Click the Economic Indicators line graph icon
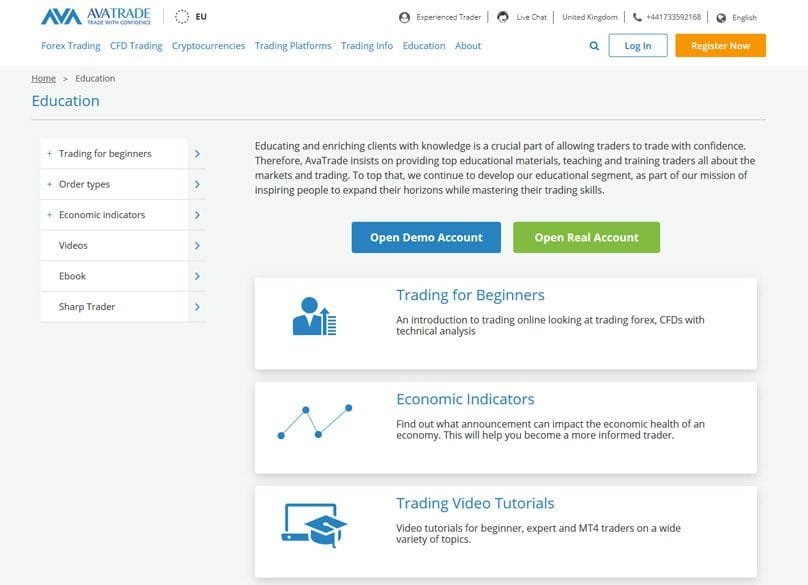This screenshot has height=585, width=808. (x=316, y=422)
